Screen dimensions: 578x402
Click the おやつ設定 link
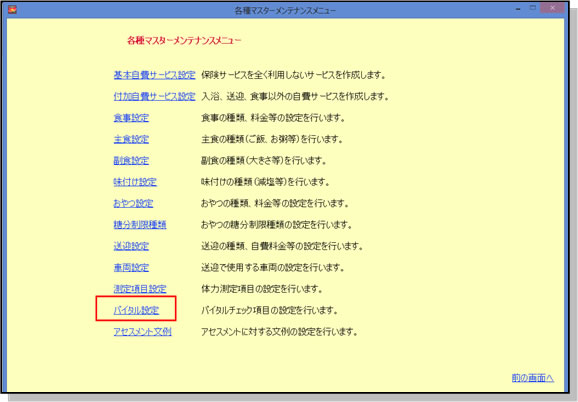click(x=133, y=203)
